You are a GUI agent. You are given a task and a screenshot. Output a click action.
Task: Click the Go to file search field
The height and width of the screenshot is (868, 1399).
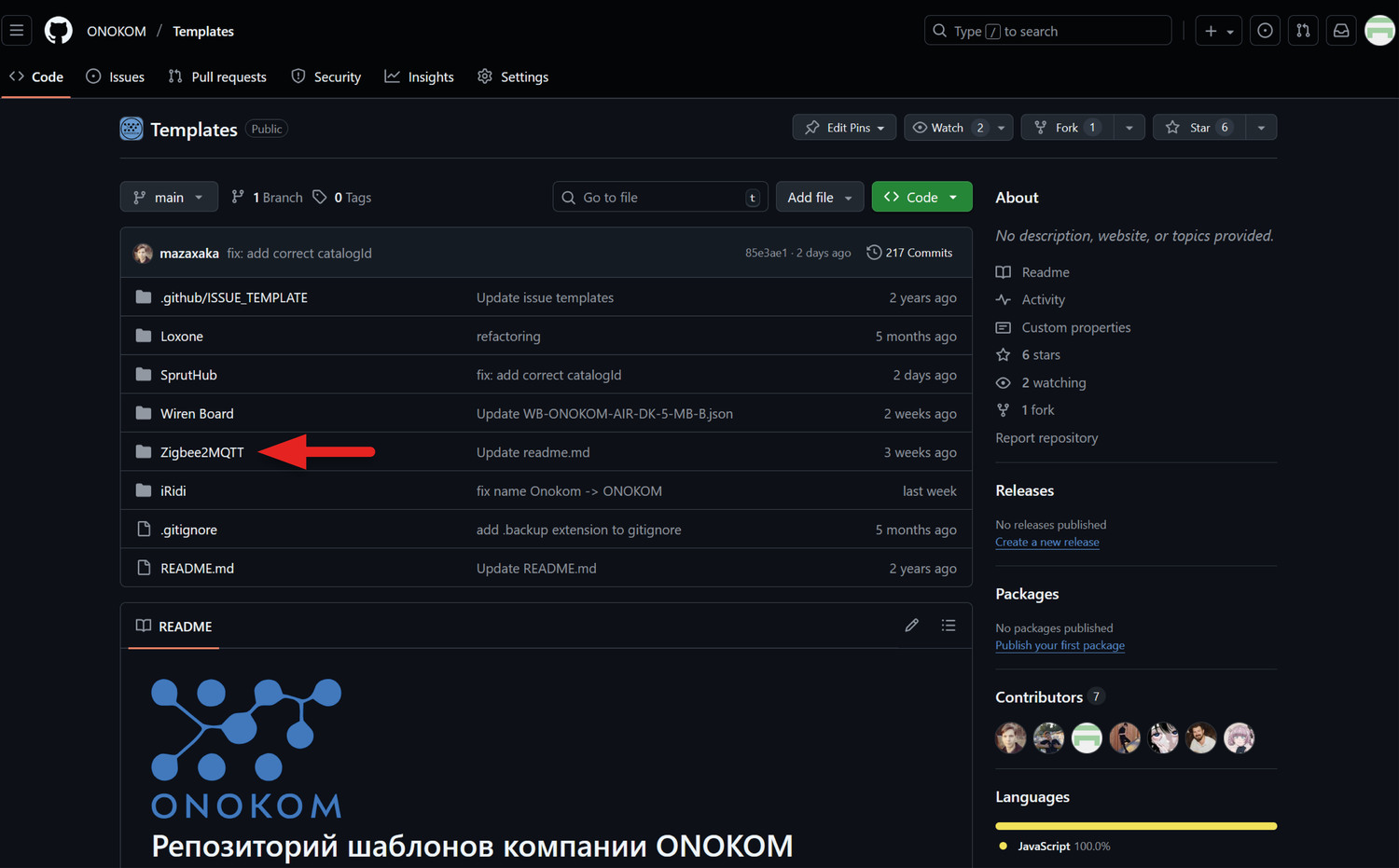click(x=659, y=197)
